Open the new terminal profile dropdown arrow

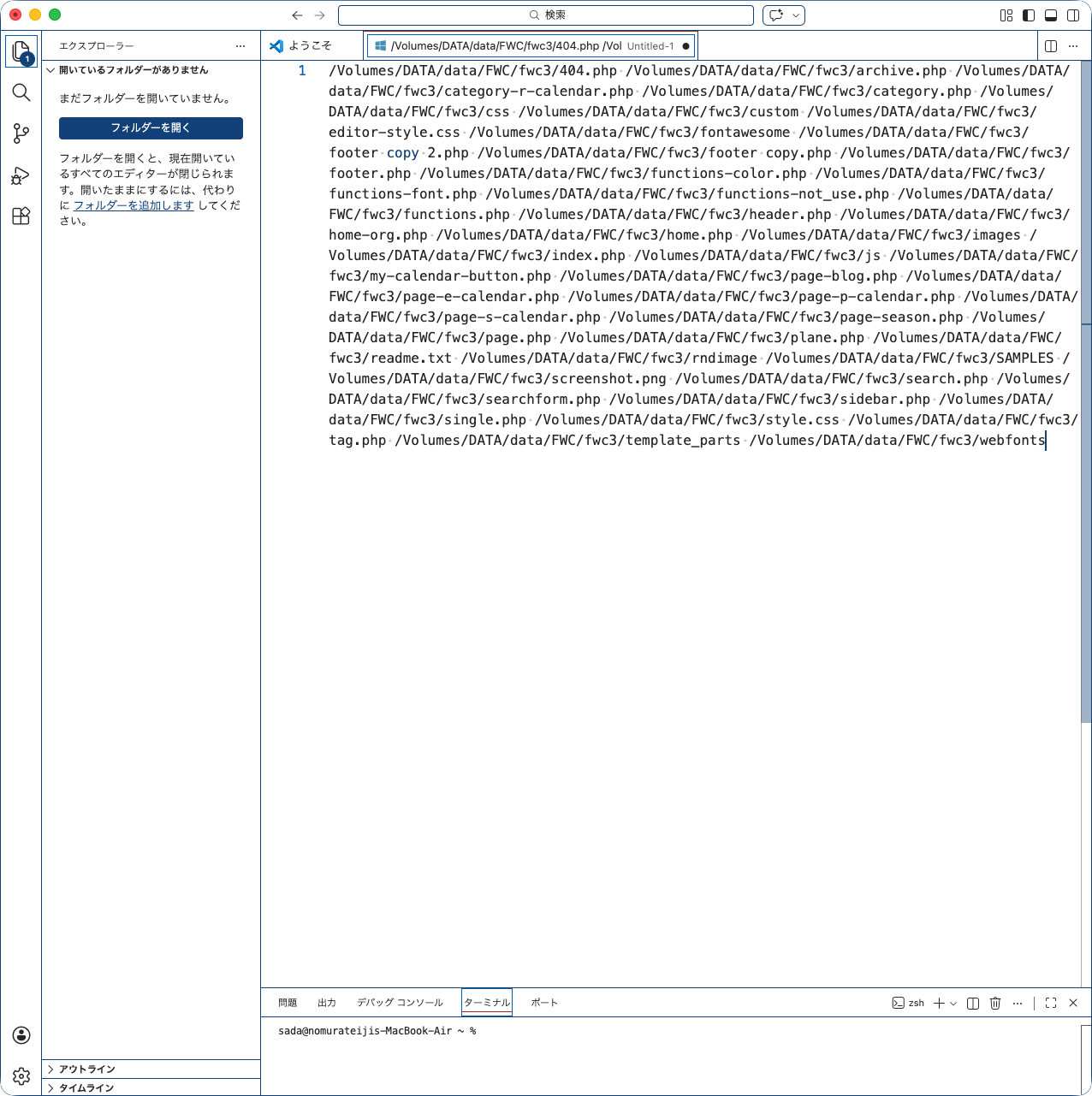[953, 1003]
